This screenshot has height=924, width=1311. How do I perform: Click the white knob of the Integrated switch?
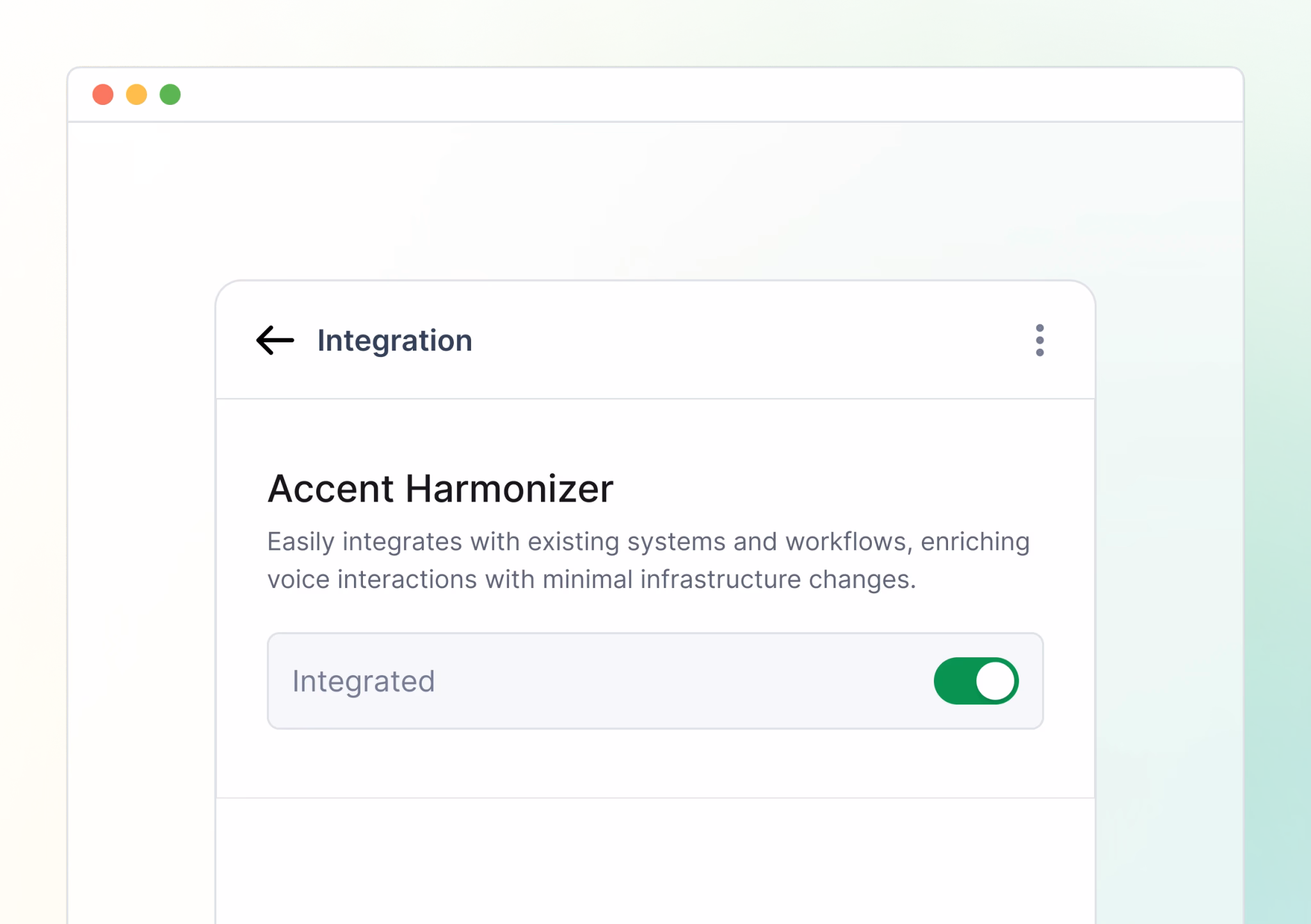tap(995, 681)
